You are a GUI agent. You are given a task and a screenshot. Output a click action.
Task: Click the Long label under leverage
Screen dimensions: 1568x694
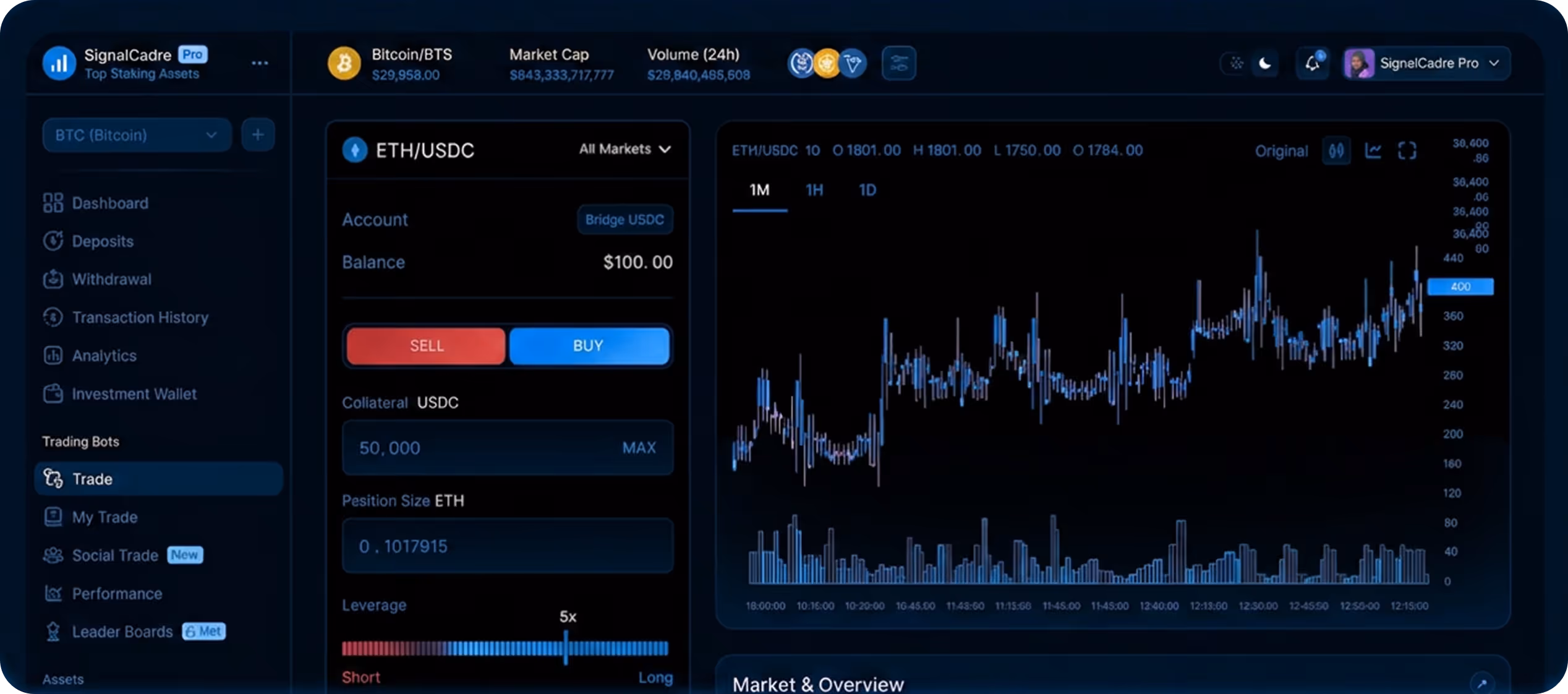(655, 677)
